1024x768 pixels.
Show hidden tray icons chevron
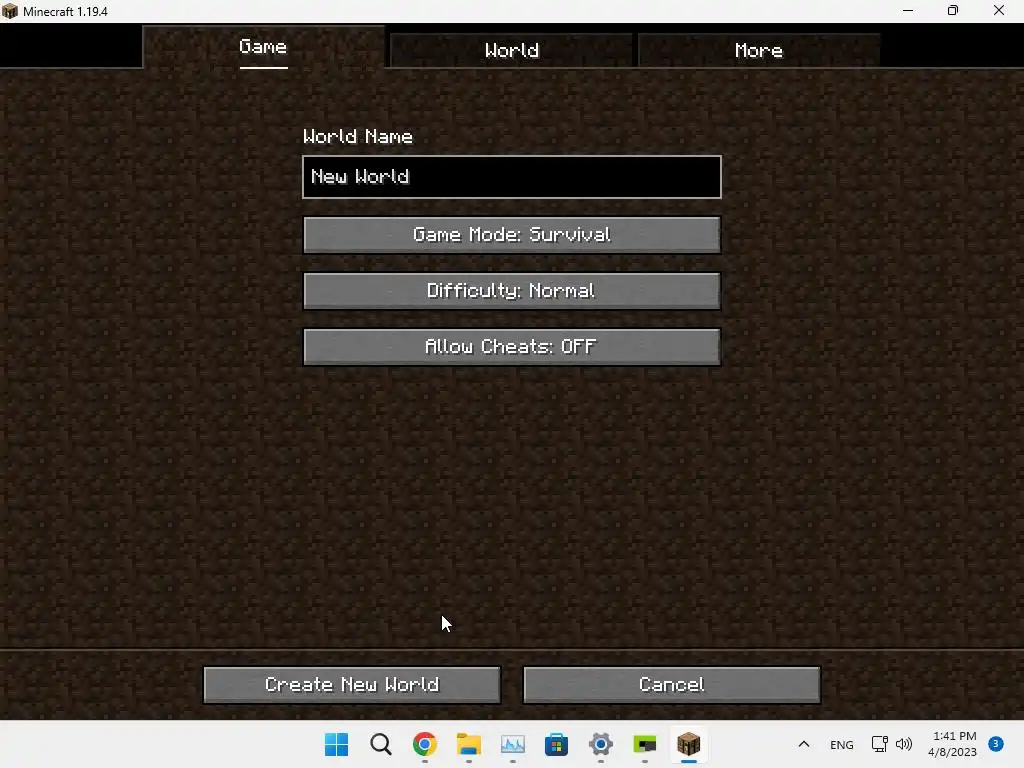coord(804,744)
